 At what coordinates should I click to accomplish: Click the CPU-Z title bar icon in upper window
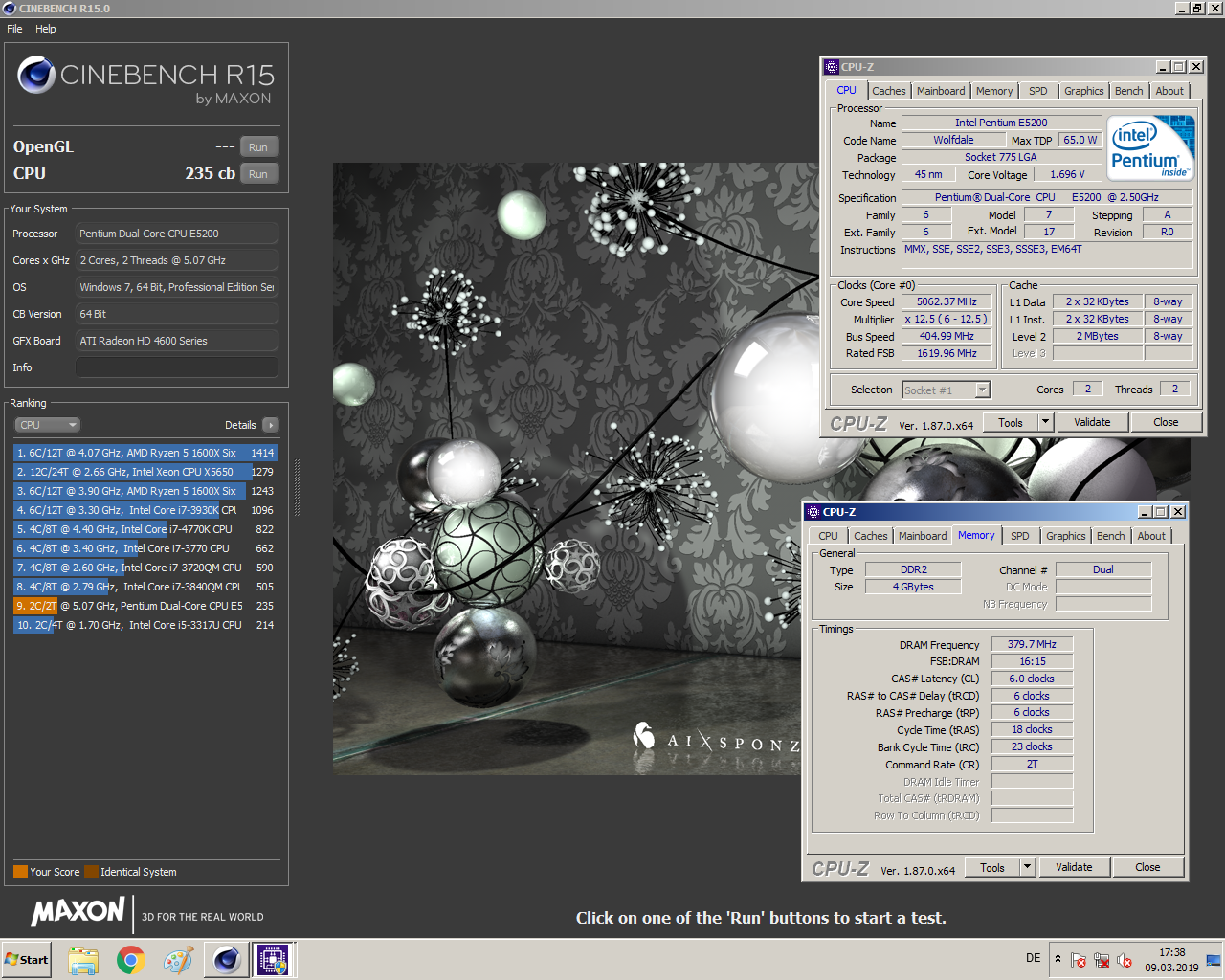832,67
